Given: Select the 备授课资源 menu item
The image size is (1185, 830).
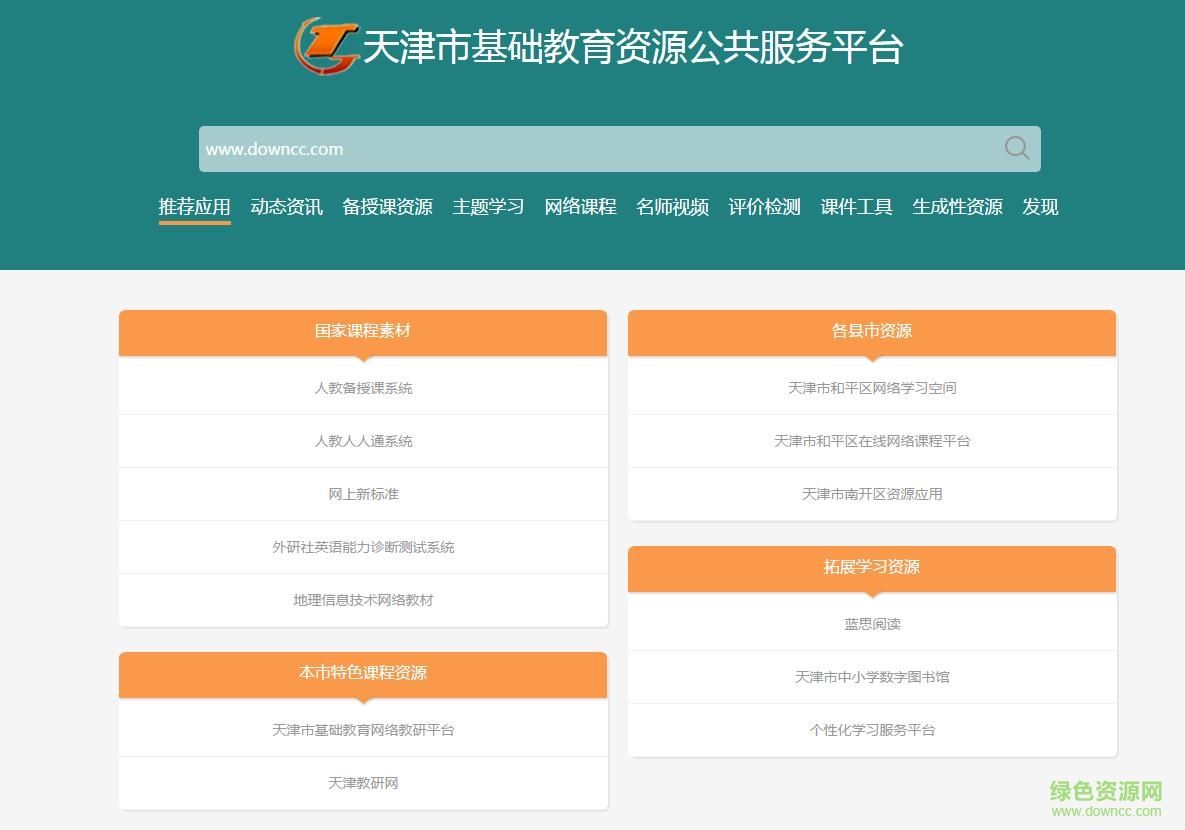Looking at the screenshot, I should [x=387, y=207].
